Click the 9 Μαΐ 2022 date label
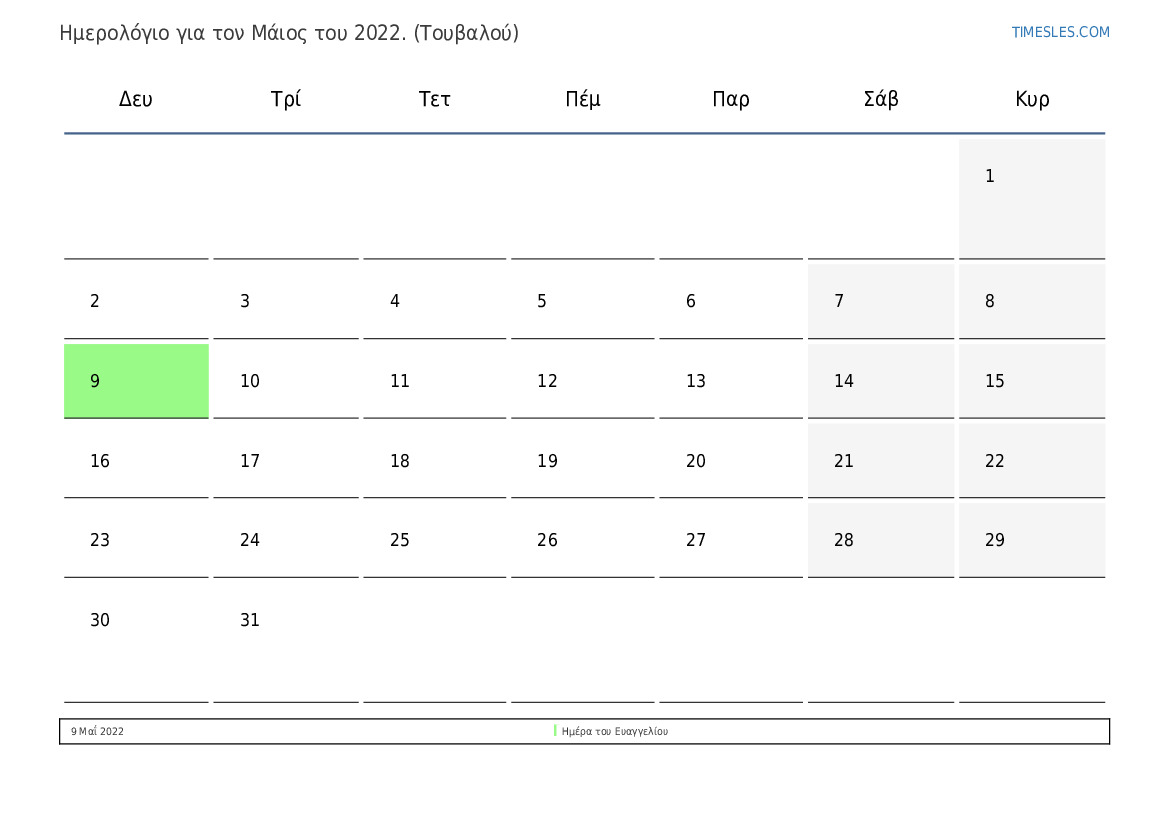 [x=98, y=732]
